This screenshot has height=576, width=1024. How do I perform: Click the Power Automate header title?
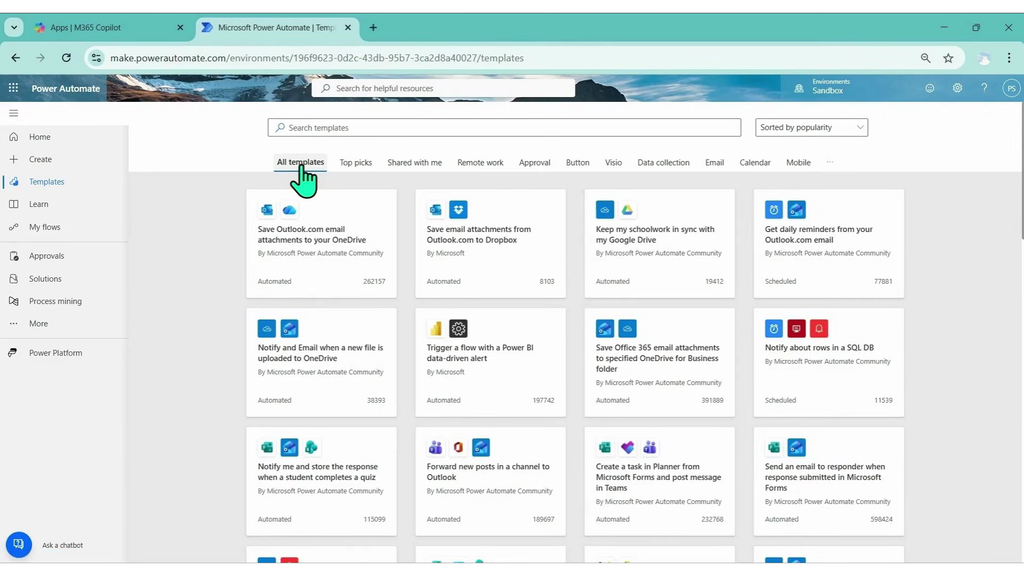click(66, 89)
